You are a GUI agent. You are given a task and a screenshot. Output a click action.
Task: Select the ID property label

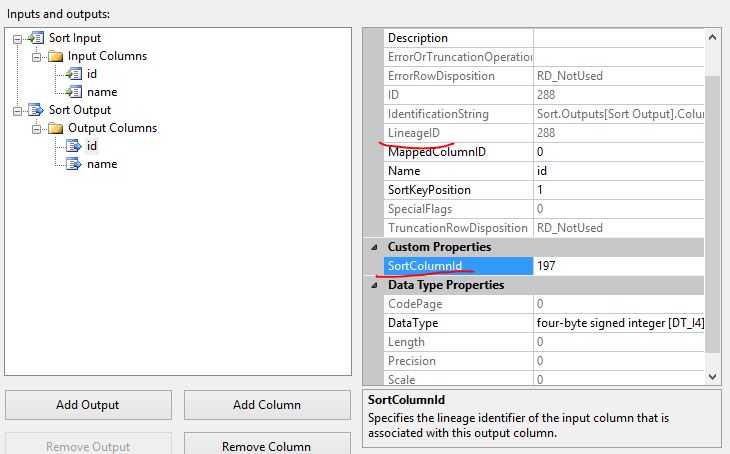pyautogui.click(x=393, y=95)
